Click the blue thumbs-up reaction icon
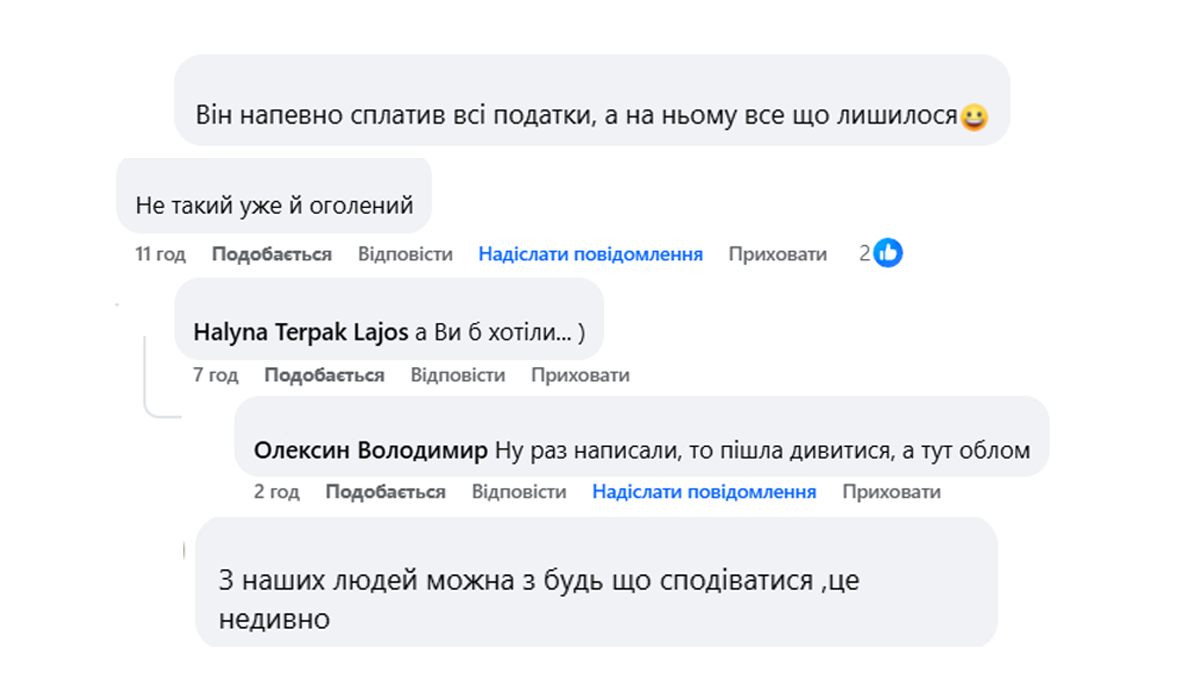This screenshot has height=675, width=1200. pos(888,254)
